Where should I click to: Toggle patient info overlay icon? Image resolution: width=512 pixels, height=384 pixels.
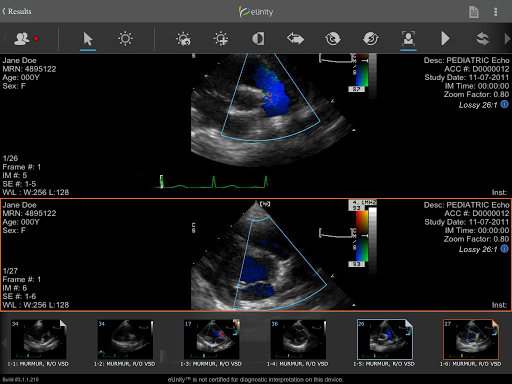(408, 39)
